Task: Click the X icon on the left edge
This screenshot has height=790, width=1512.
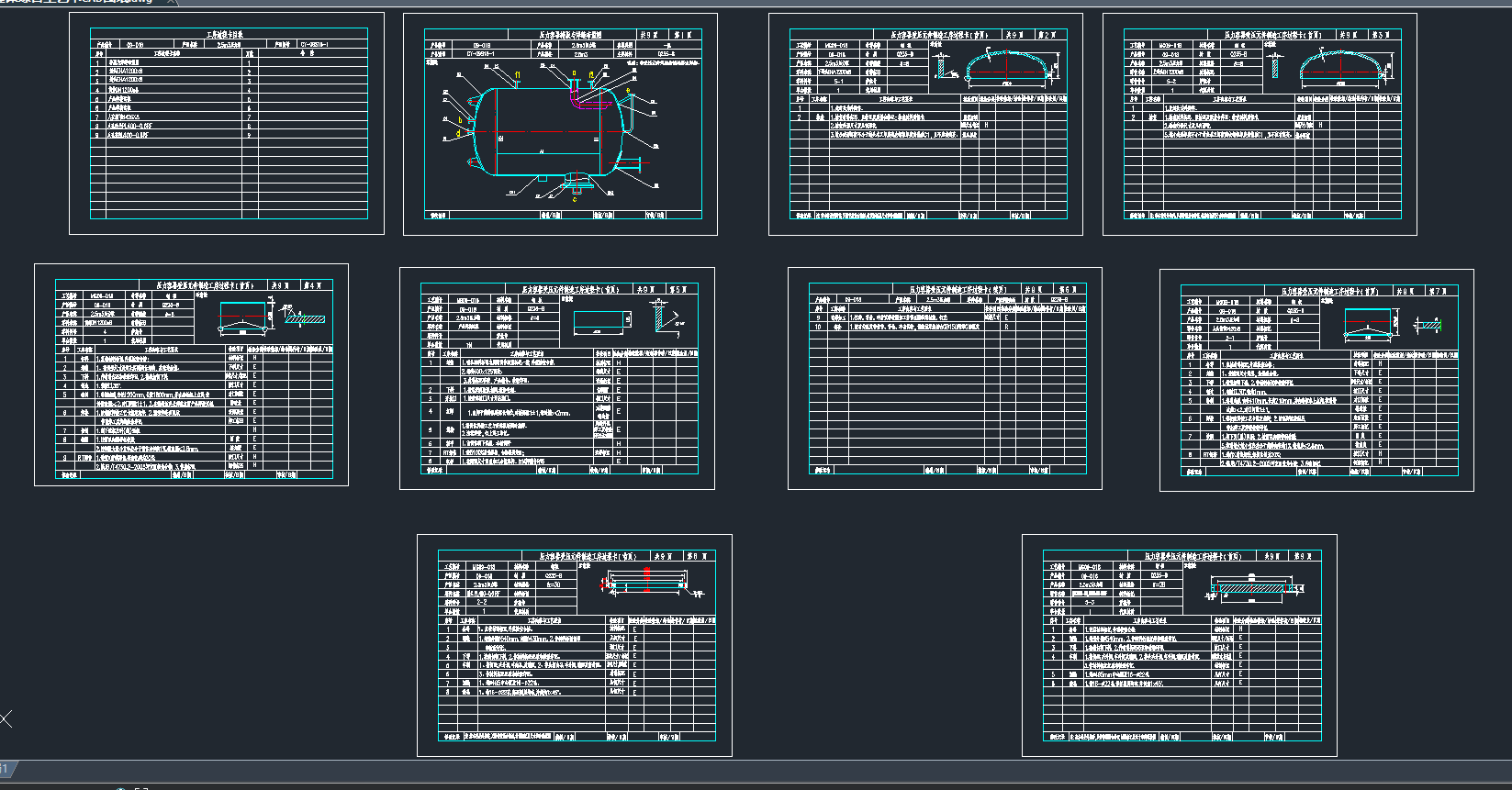Action: [x=6, y=718]
